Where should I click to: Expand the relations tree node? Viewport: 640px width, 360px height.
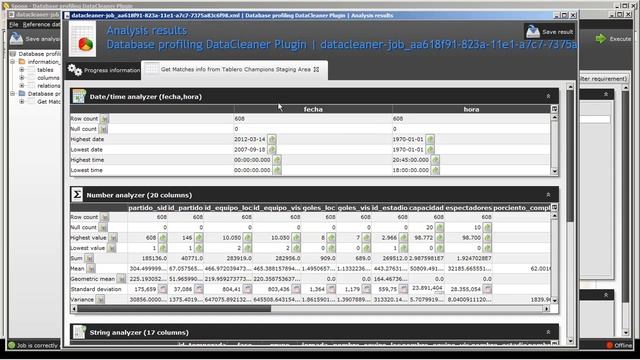(22, 86)
